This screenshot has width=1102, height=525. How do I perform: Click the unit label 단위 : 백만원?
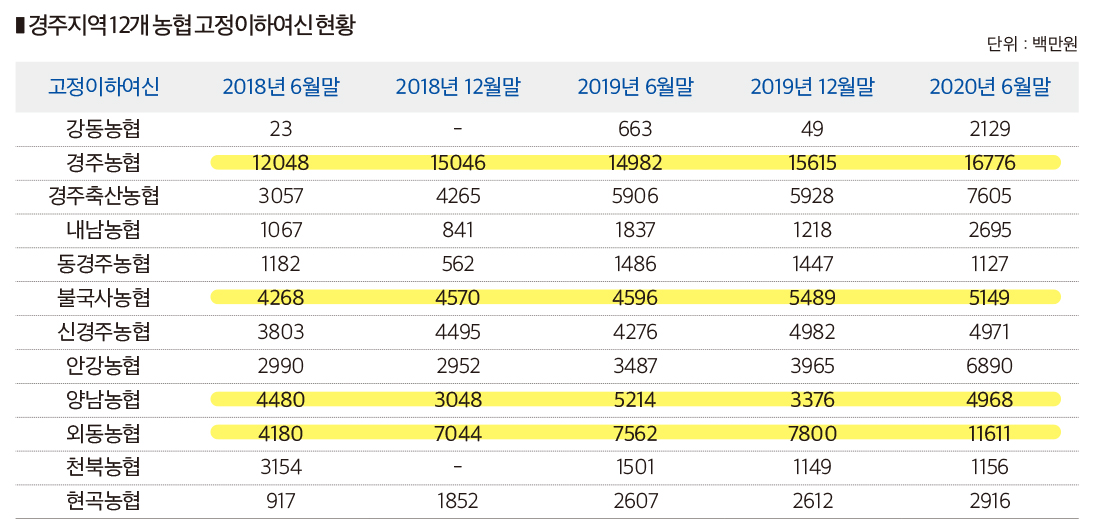coord(1032,44)
